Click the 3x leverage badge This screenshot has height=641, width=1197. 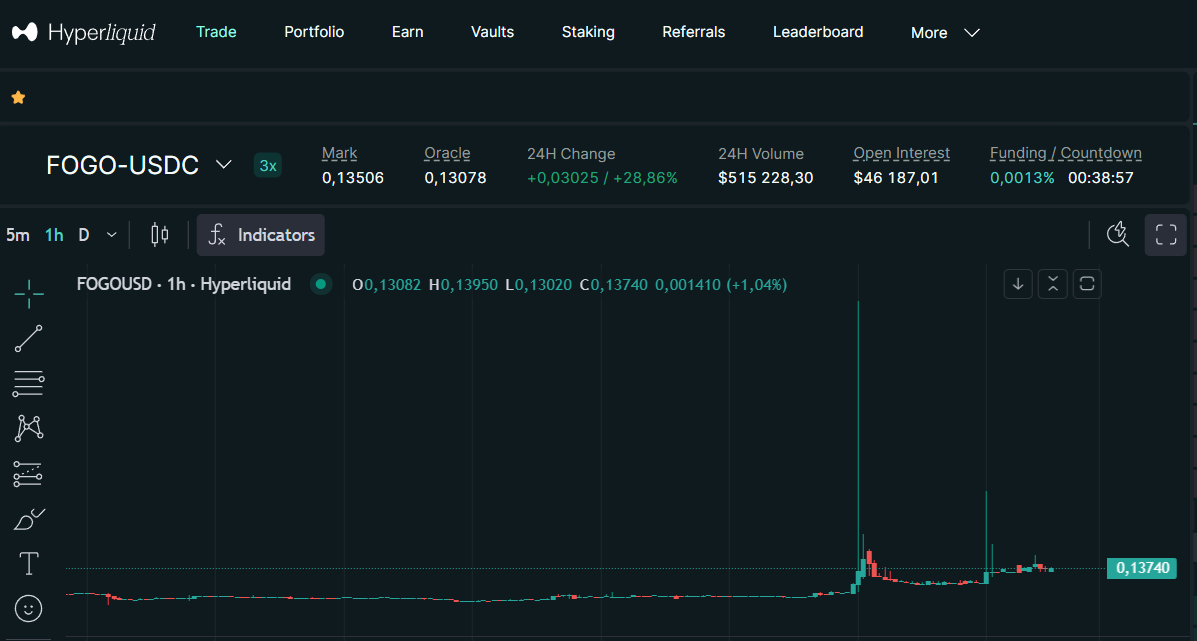pos(268,166)
